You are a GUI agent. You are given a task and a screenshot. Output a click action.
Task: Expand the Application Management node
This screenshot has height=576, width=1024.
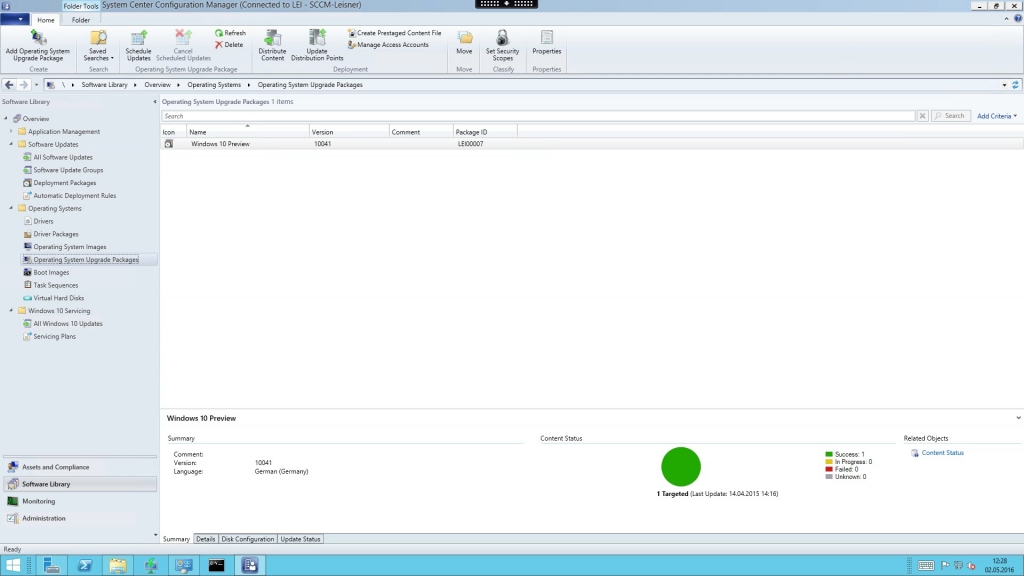[11, 131]
